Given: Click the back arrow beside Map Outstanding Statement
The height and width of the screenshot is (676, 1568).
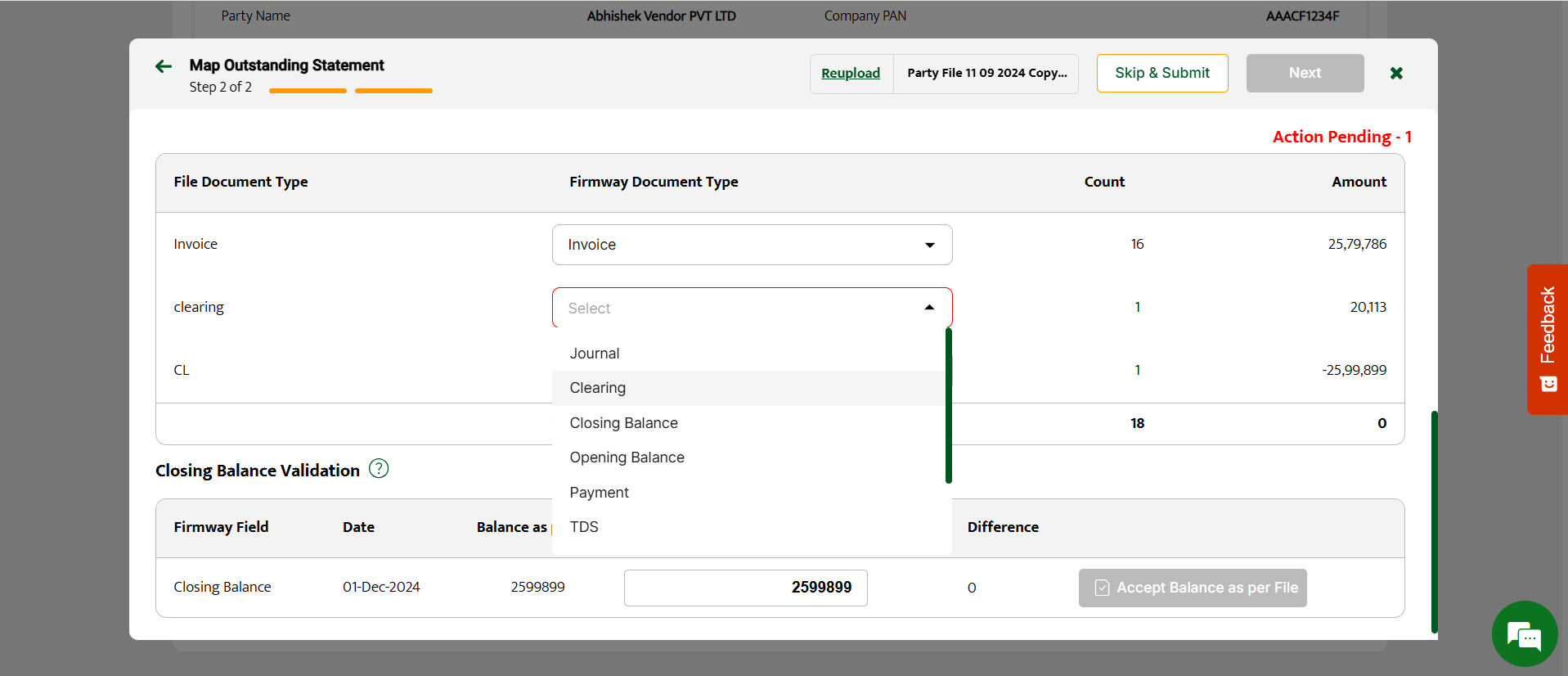Looking at the screenshot, I should pyautogui.click(x=164, y=67).
